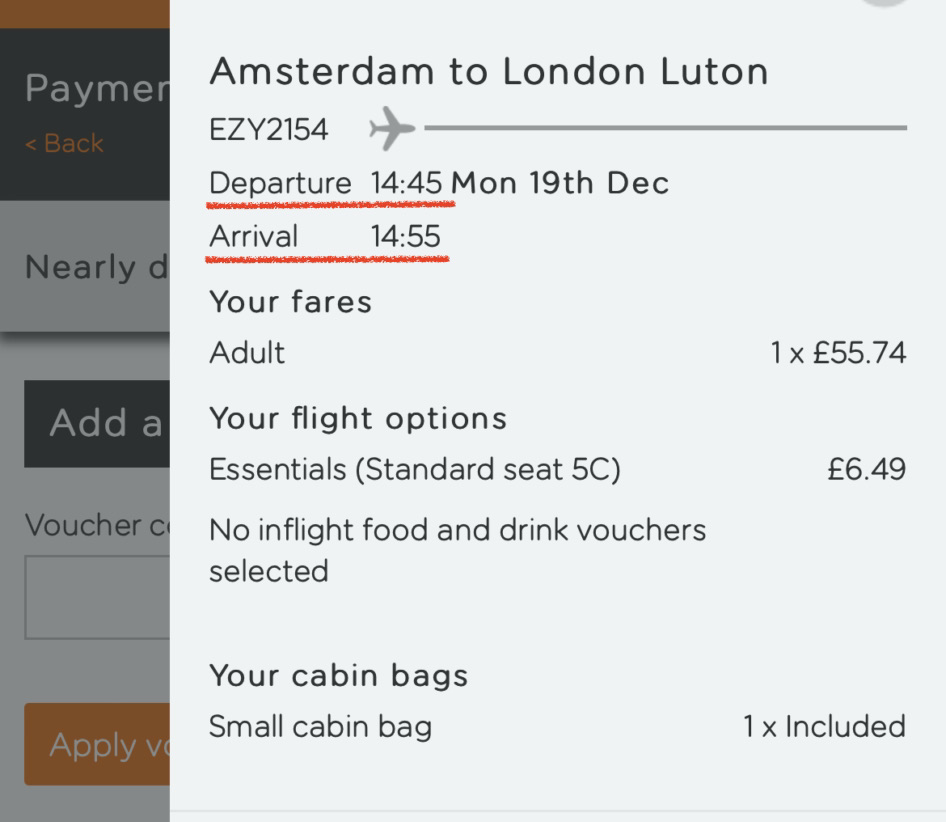Click the Arrival 14:55 time
The height and width of the screenshot is (822, 946).
pos(405,236)
